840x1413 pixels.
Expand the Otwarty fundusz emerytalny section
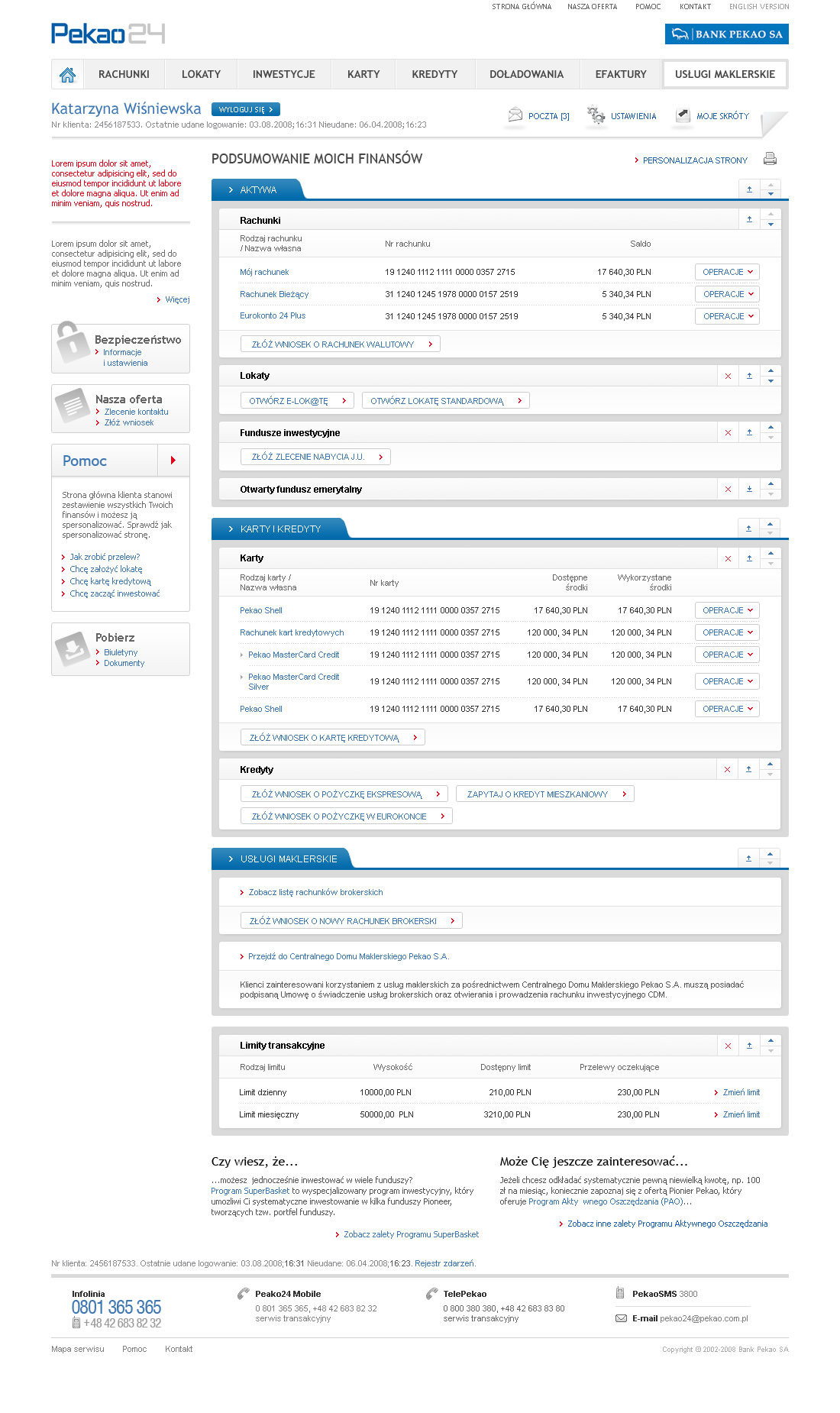(749, 489)
